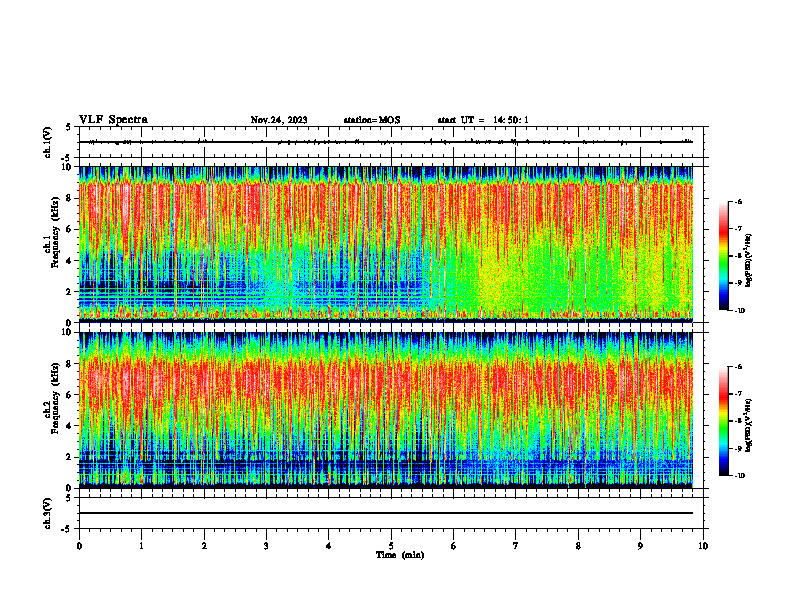The height and width of the screenshot is (612, 792).
Task: Click the "Time (min)" axis label
Action: click(x=400, y=555)
